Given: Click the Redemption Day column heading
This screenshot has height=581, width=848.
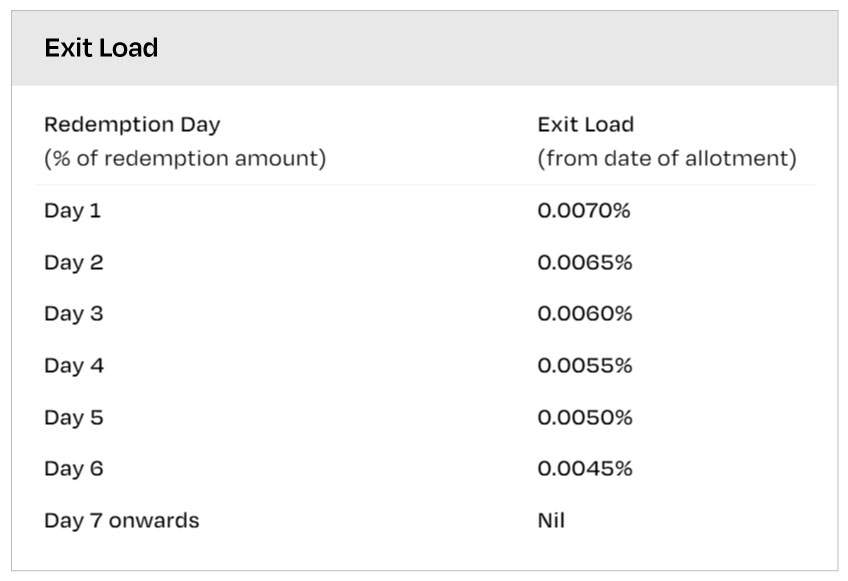Looking at the screenshot, I should coord(132,125).
